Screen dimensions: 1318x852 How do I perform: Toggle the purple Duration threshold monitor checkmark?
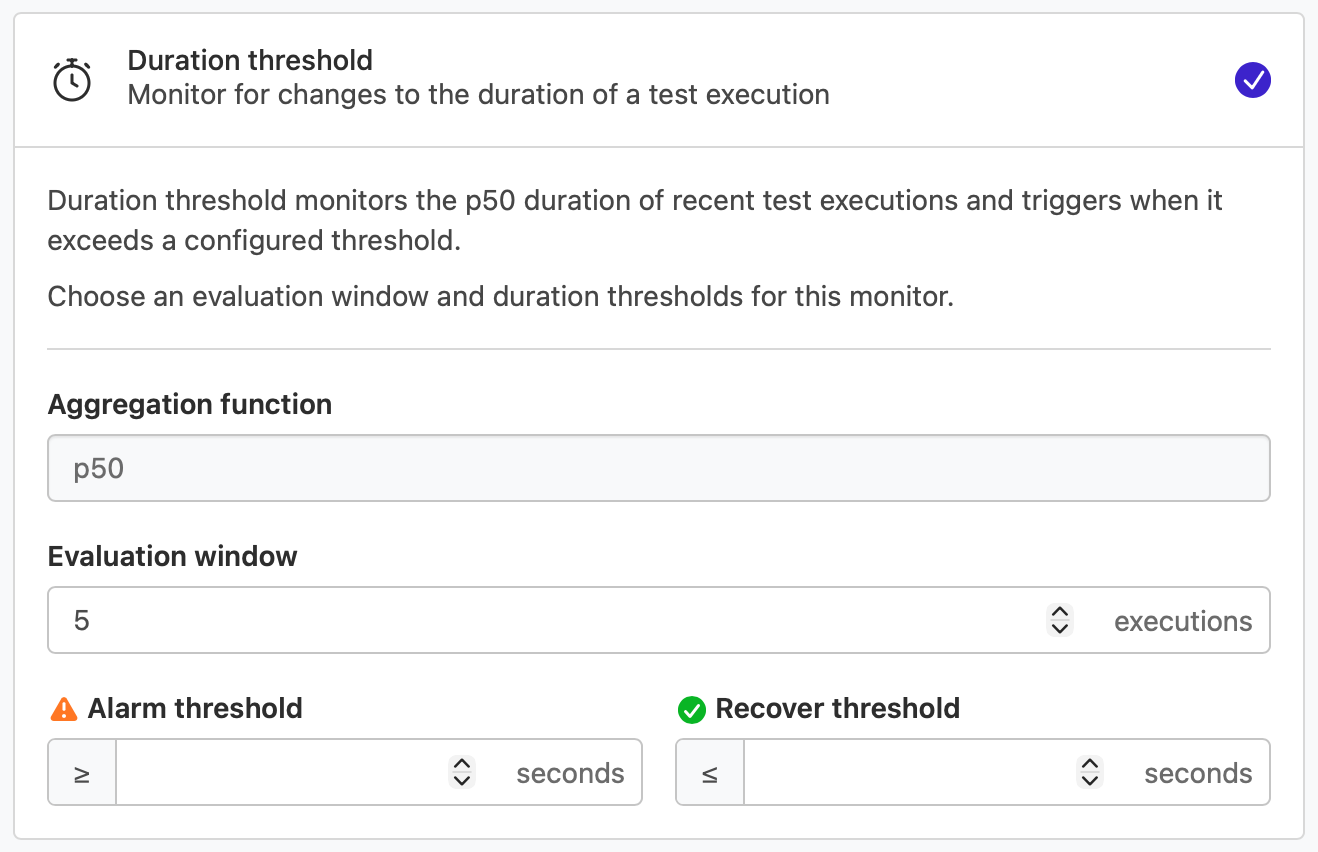[x=1253, y=80]
